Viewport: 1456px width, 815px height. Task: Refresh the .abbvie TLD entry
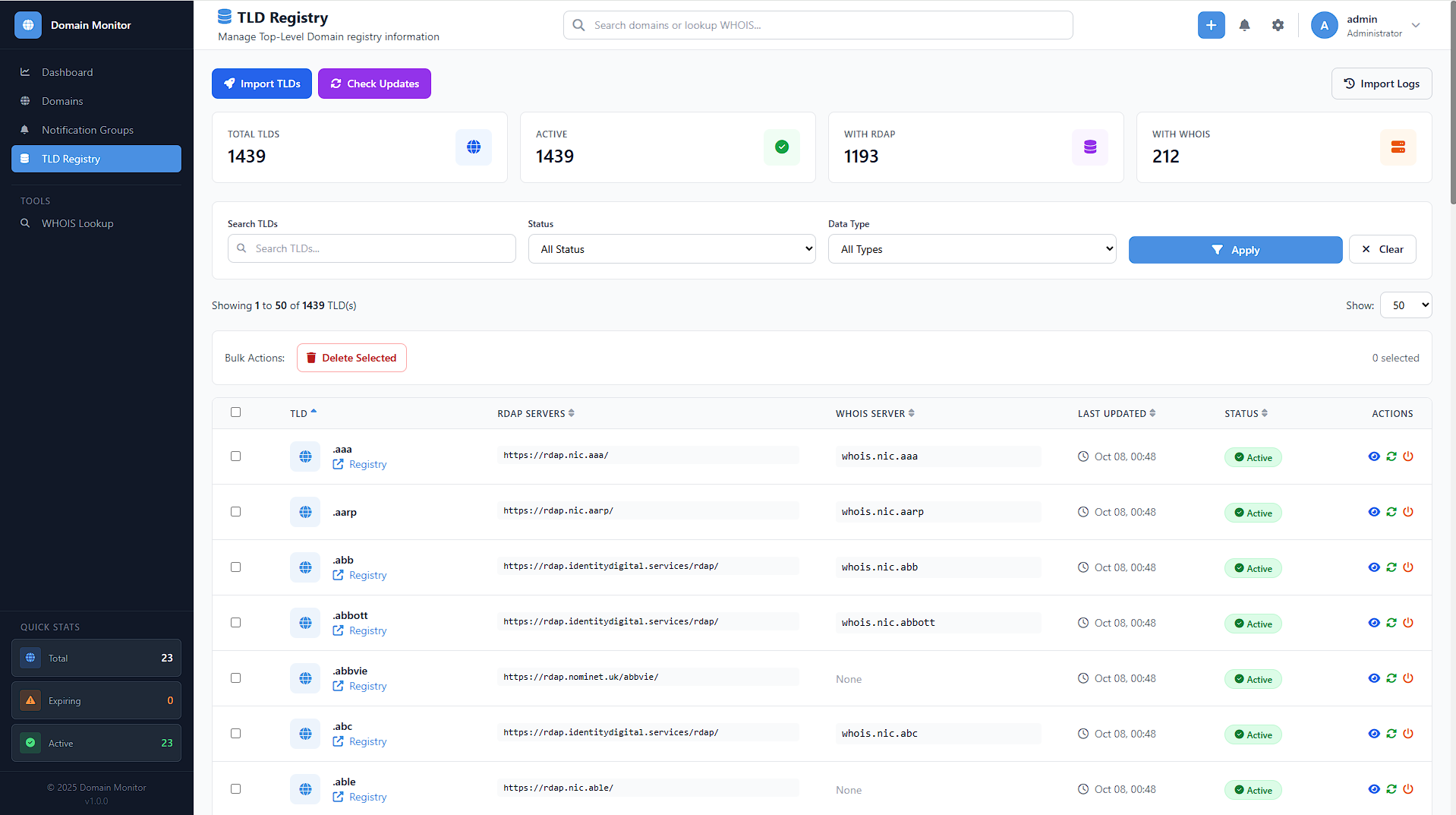click(1391, 678)
